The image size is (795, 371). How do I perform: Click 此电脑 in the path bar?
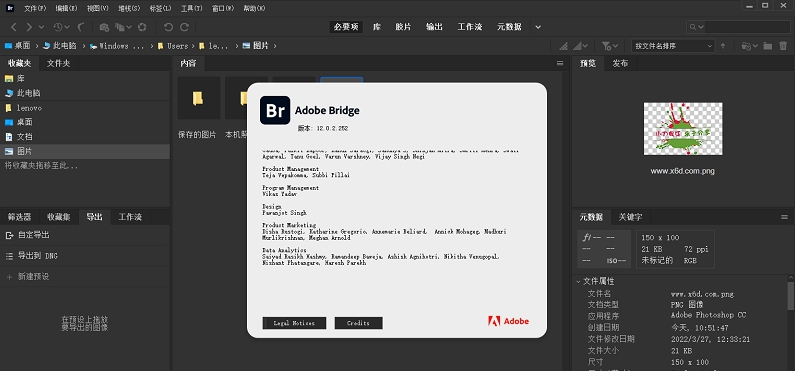point(64,46)
